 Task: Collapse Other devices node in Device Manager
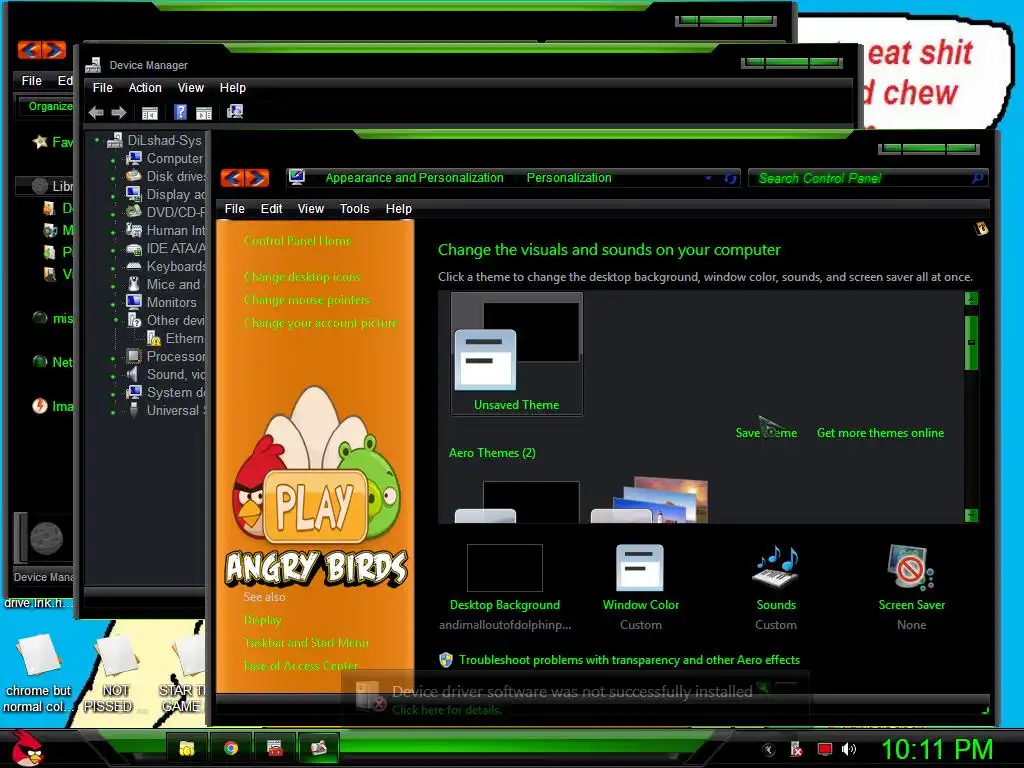click(x=116, y=320)
